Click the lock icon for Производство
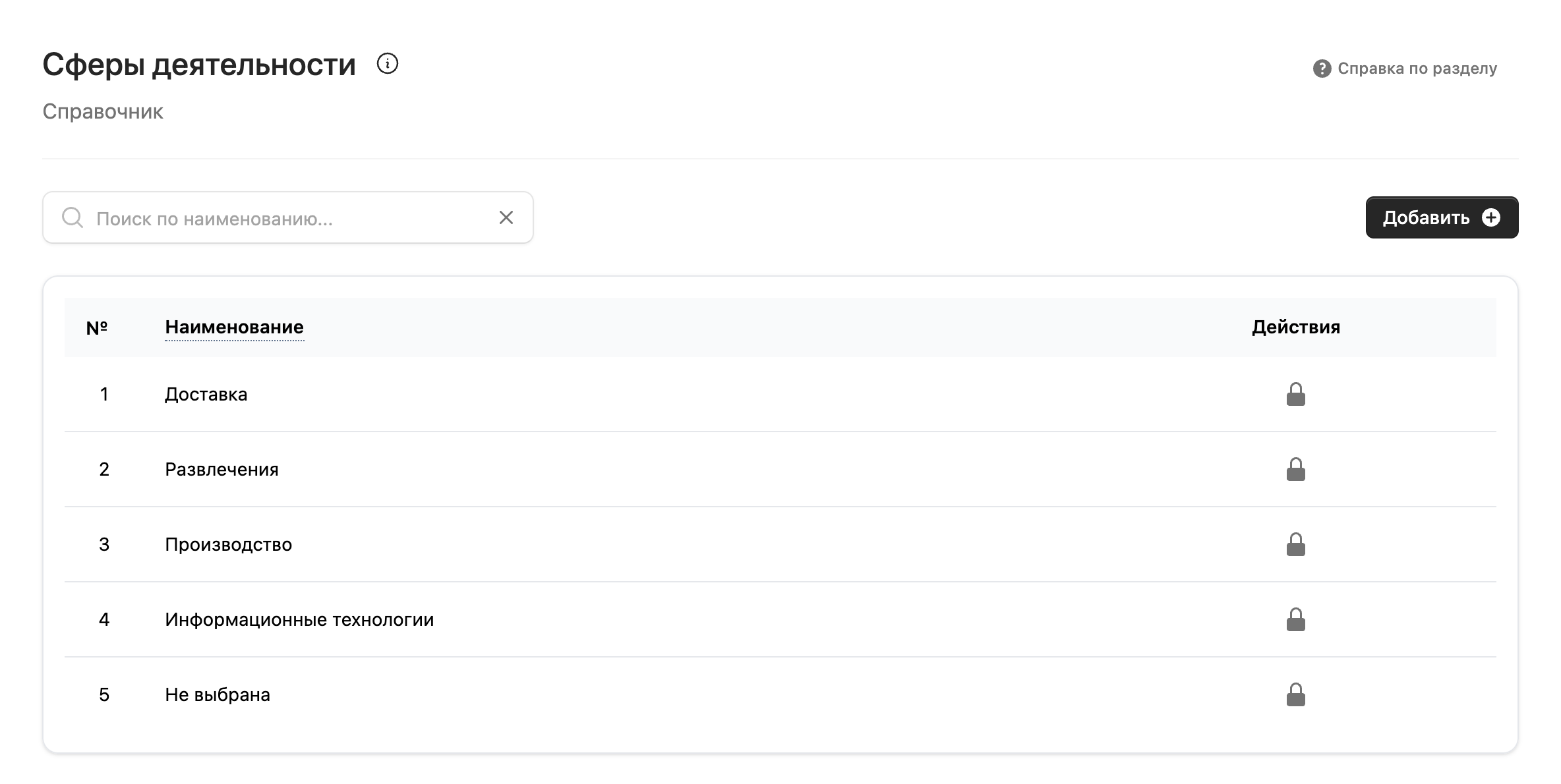Image resolution: width=1561 pixels, height=784 pixels. [1296, 544]
